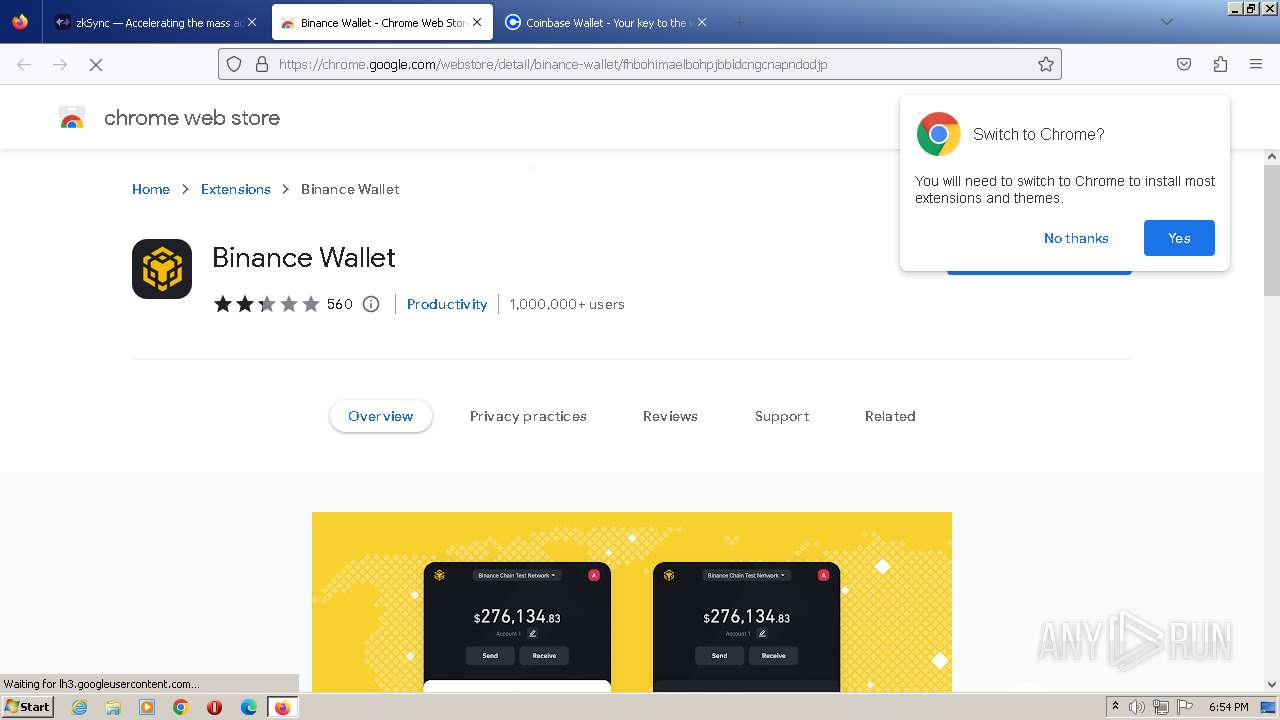Open the Extensions puzzle icon
Image resolution: width=1280 pixels, height=720 pixels.
tap(1220, 64)
